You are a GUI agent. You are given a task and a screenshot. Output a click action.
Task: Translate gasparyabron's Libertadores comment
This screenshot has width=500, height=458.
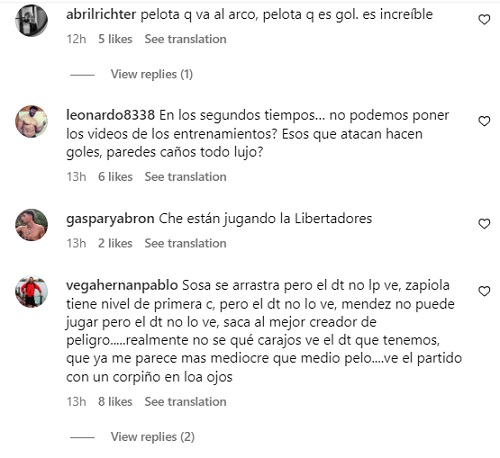[185, 243]
